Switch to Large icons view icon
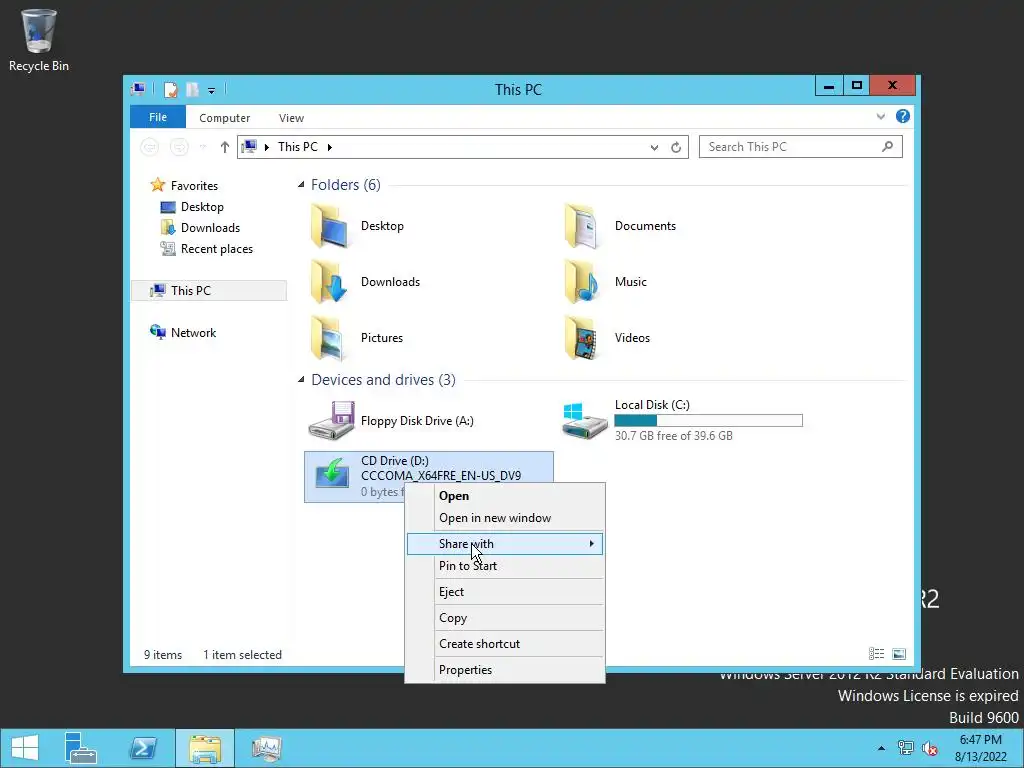 point(899,654)
